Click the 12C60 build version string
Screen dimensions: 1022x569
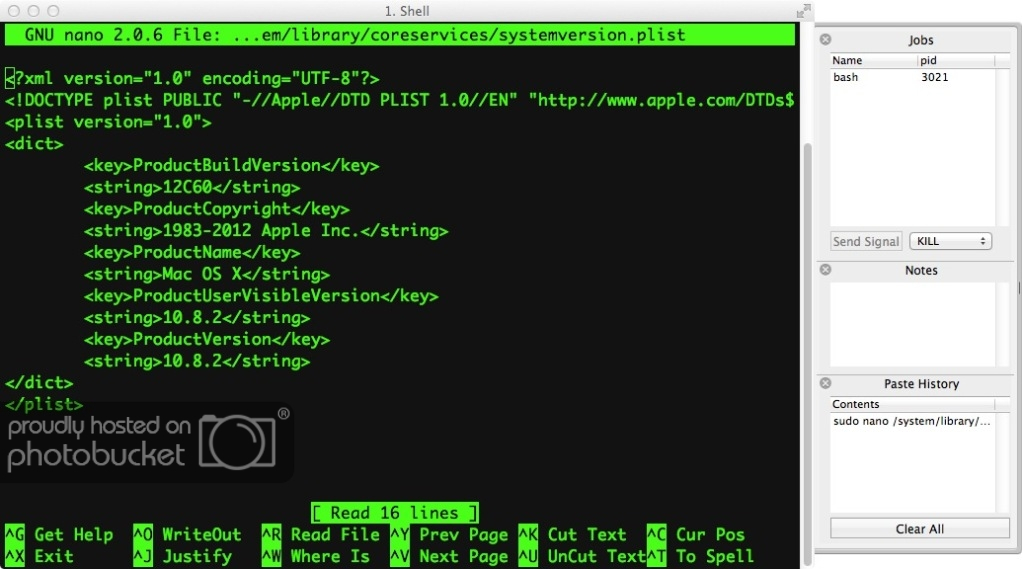coord(188,187)
